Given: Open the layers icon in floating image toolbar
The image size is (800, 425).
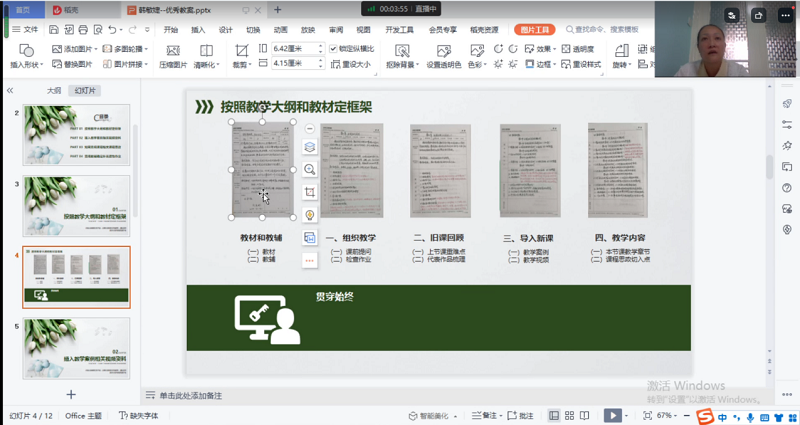Looking at the screenshot, I should click(310, 148).
